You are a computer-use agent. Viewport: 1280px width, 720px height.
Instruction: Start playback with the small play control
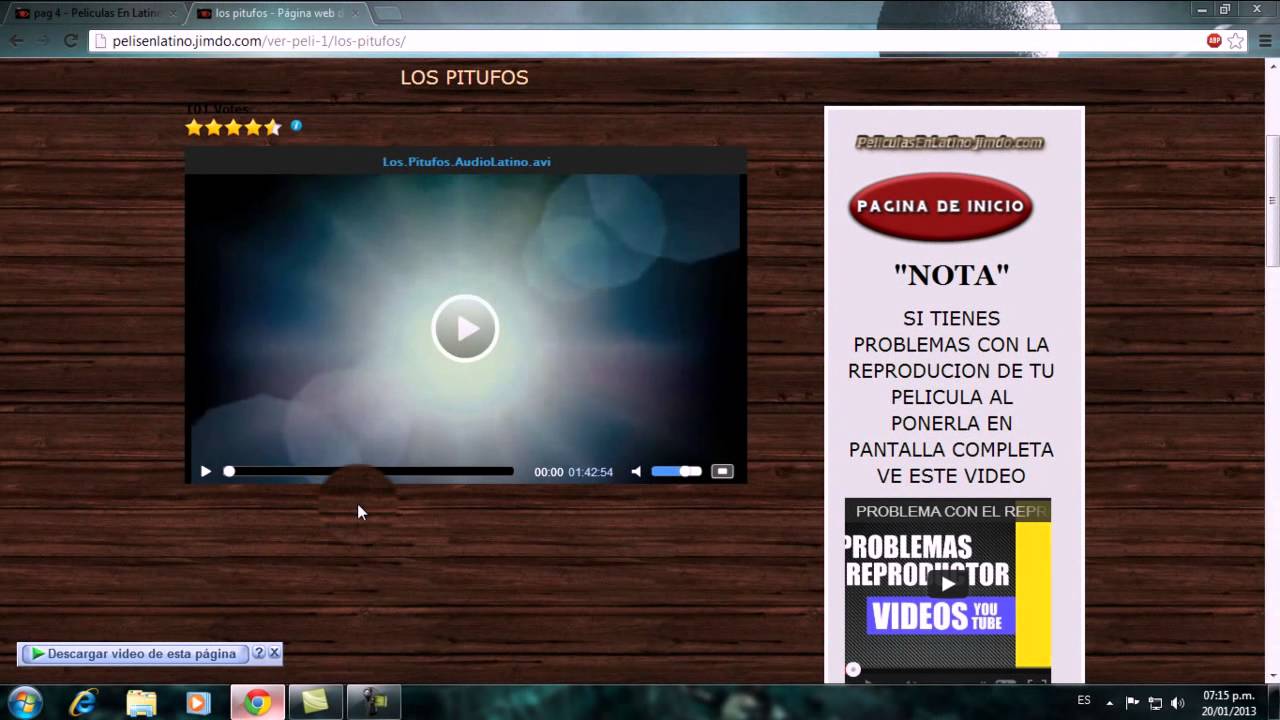[206, 472]
